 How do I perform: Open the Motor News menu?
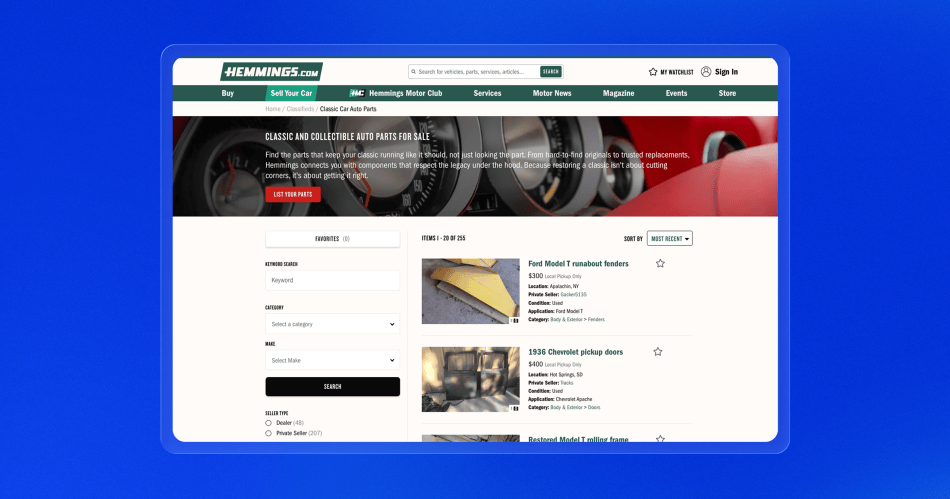(x=552, y=93)
